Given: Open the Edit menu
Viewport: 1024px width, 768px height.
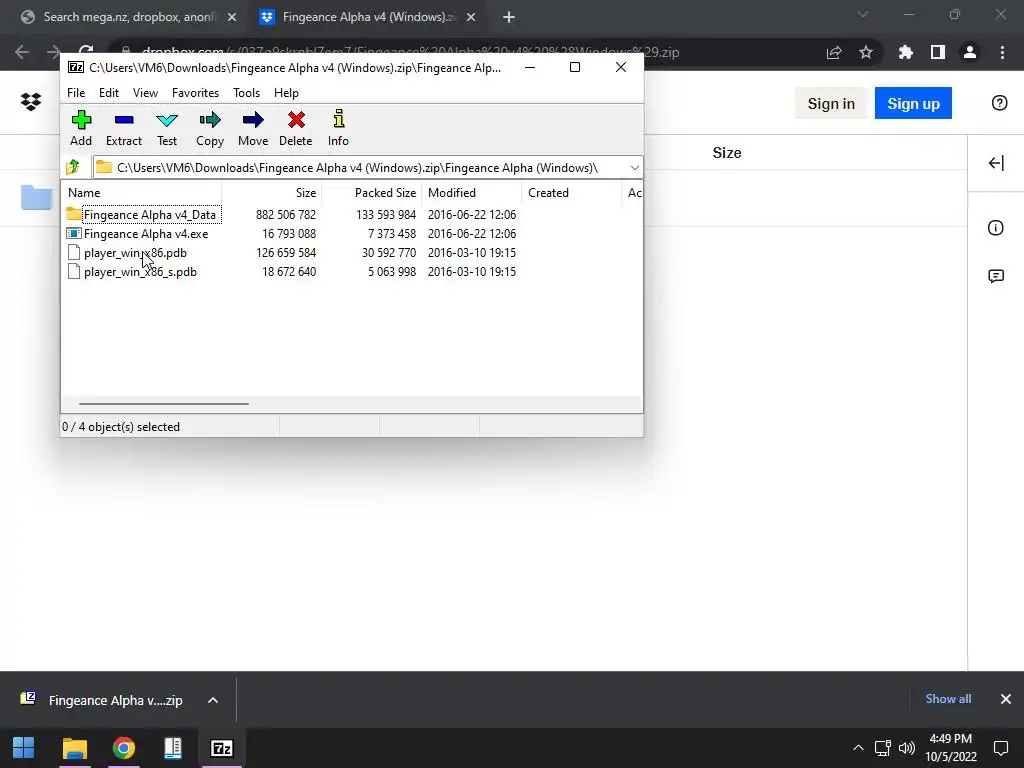Looking at the screenshot, I should (108, 93).
